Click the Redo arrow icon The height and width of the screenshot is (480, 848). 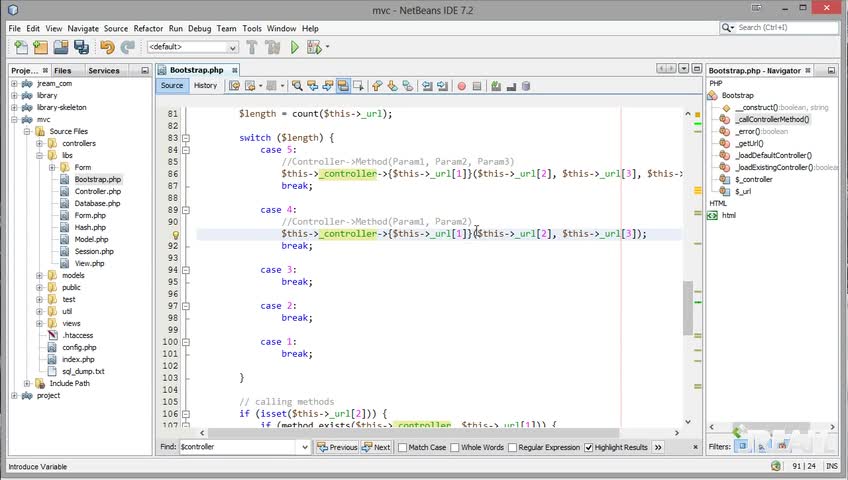pos(128,48)
